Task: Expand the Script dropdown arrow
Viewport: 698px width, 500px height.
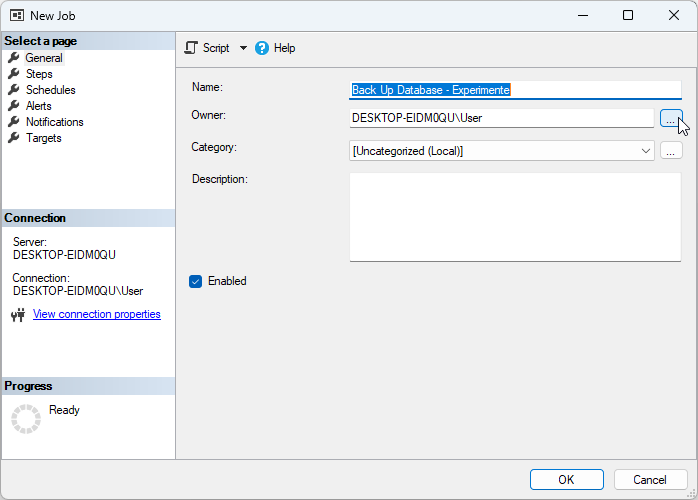Action: (243, 48)
